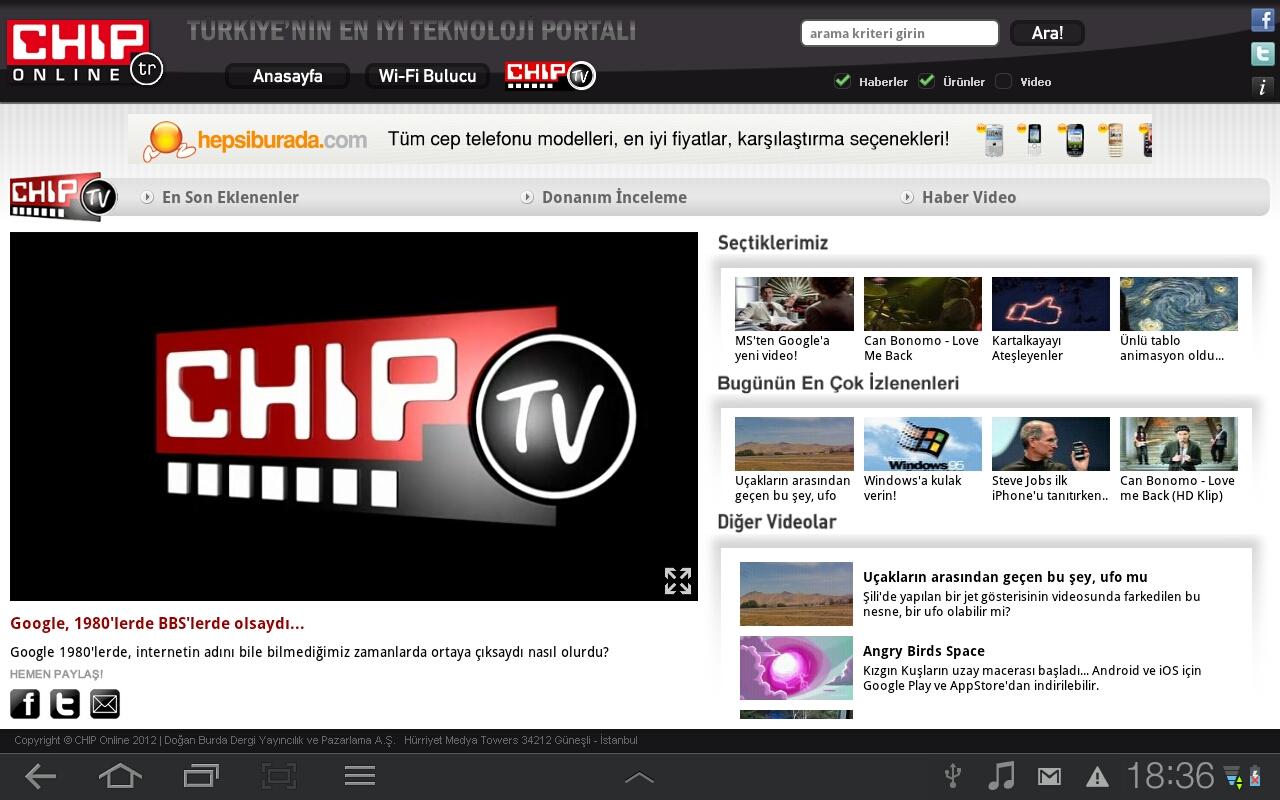Open the hepsiburada.com banner ad

pyautogui.click(x=640, y=139)
